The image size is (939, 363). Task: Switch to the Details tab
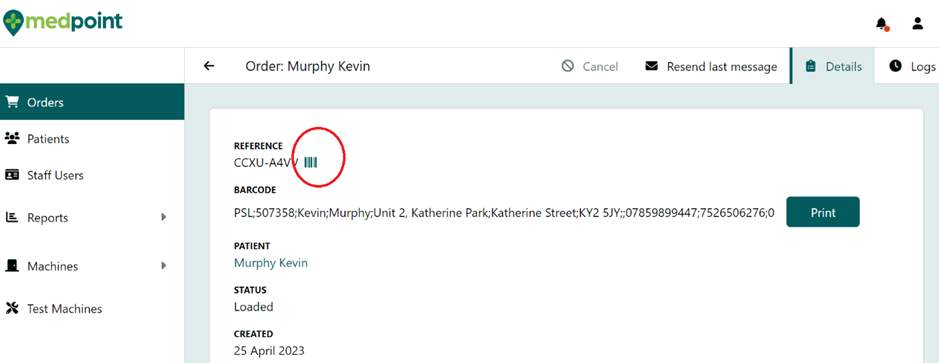click(833, 66)
